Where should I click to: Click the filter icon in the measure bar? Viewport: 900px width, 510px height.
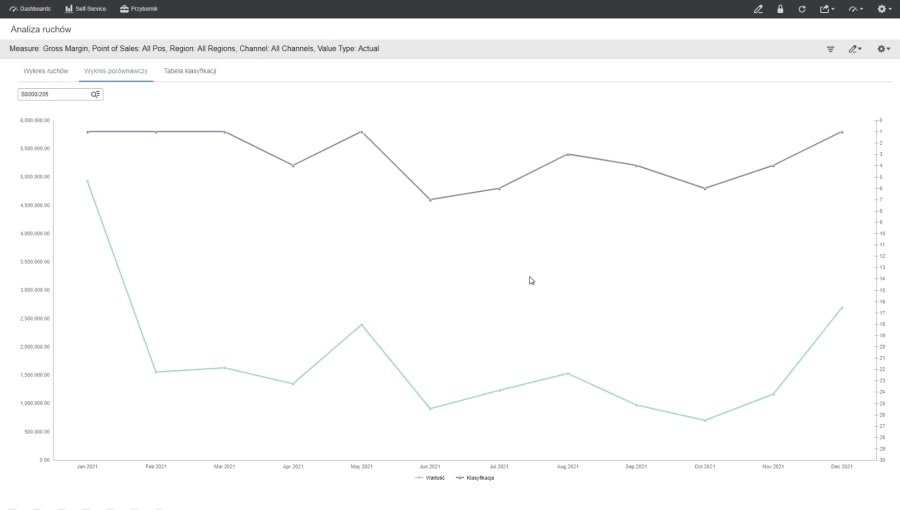coord(831,49)
